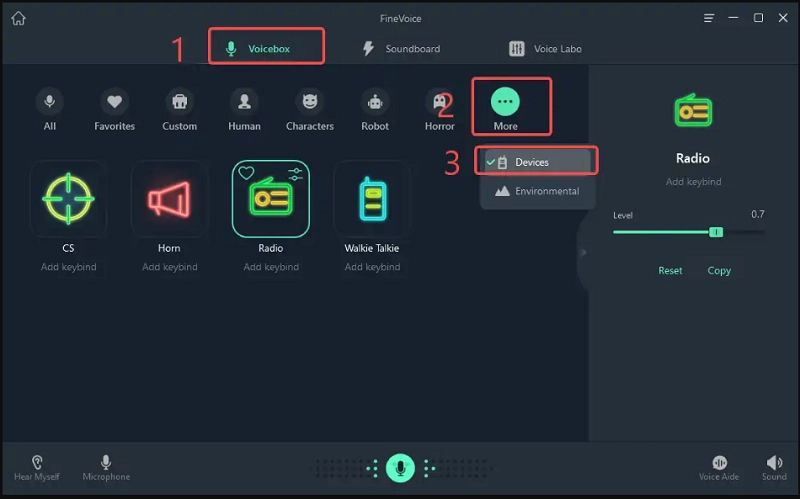The width and height of the screenshot is (800, 499).
Task: Click the Reset button
Action: pos(670,270)
